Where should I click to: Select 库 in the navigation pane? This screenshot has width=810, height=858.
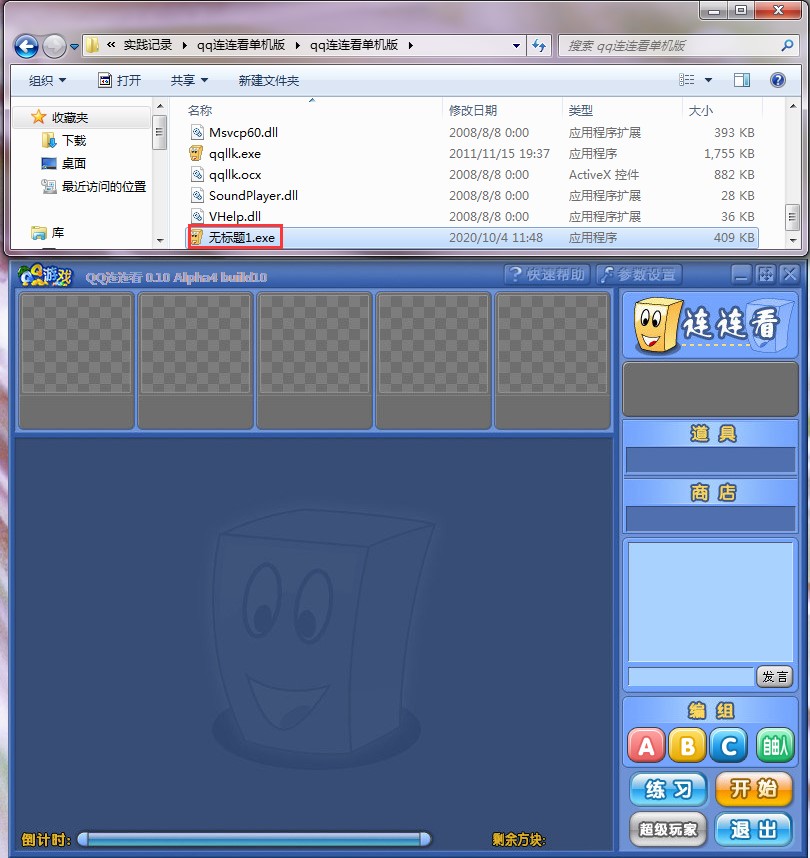[57, 233]
